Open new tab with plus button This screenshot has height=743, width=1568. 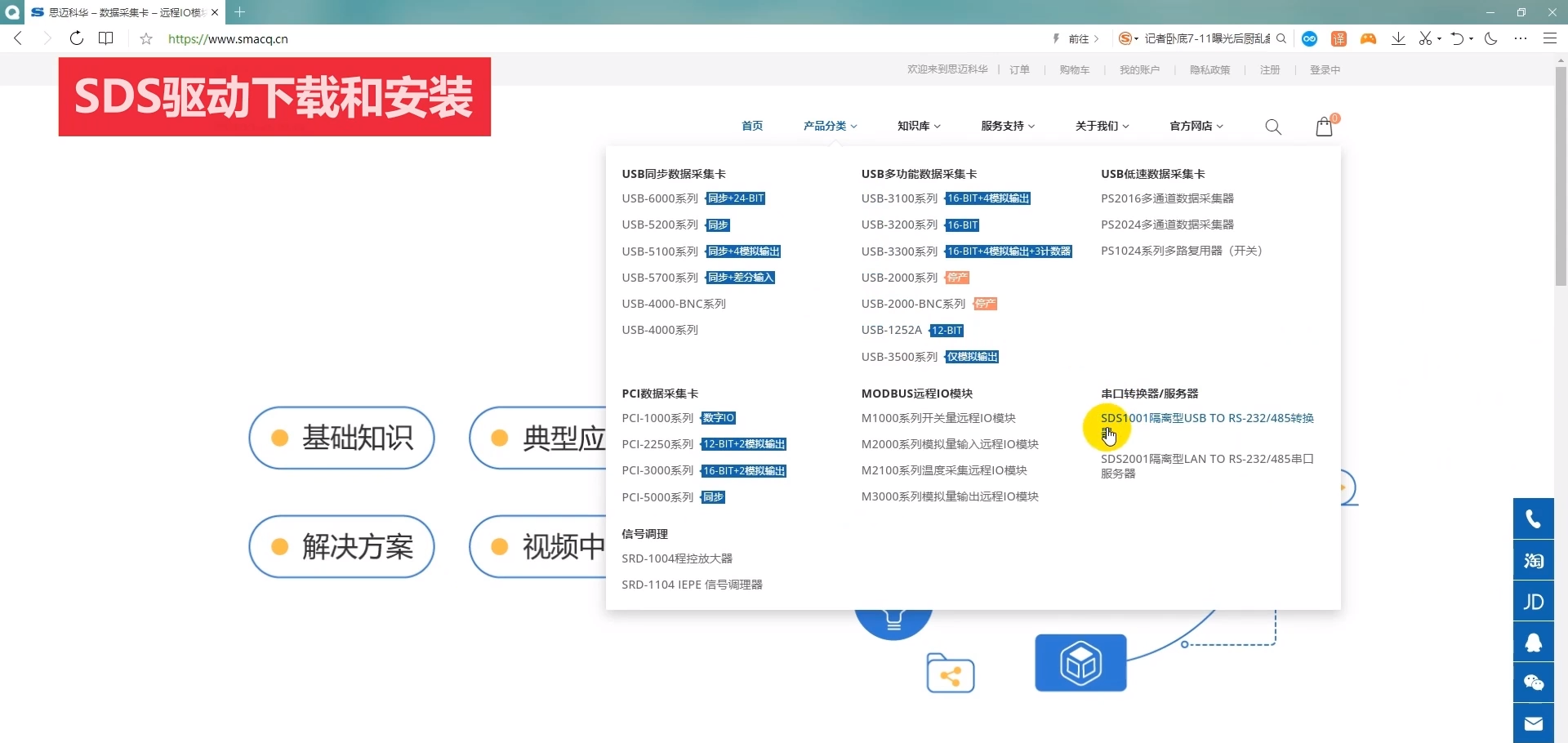tap(239, 12)
